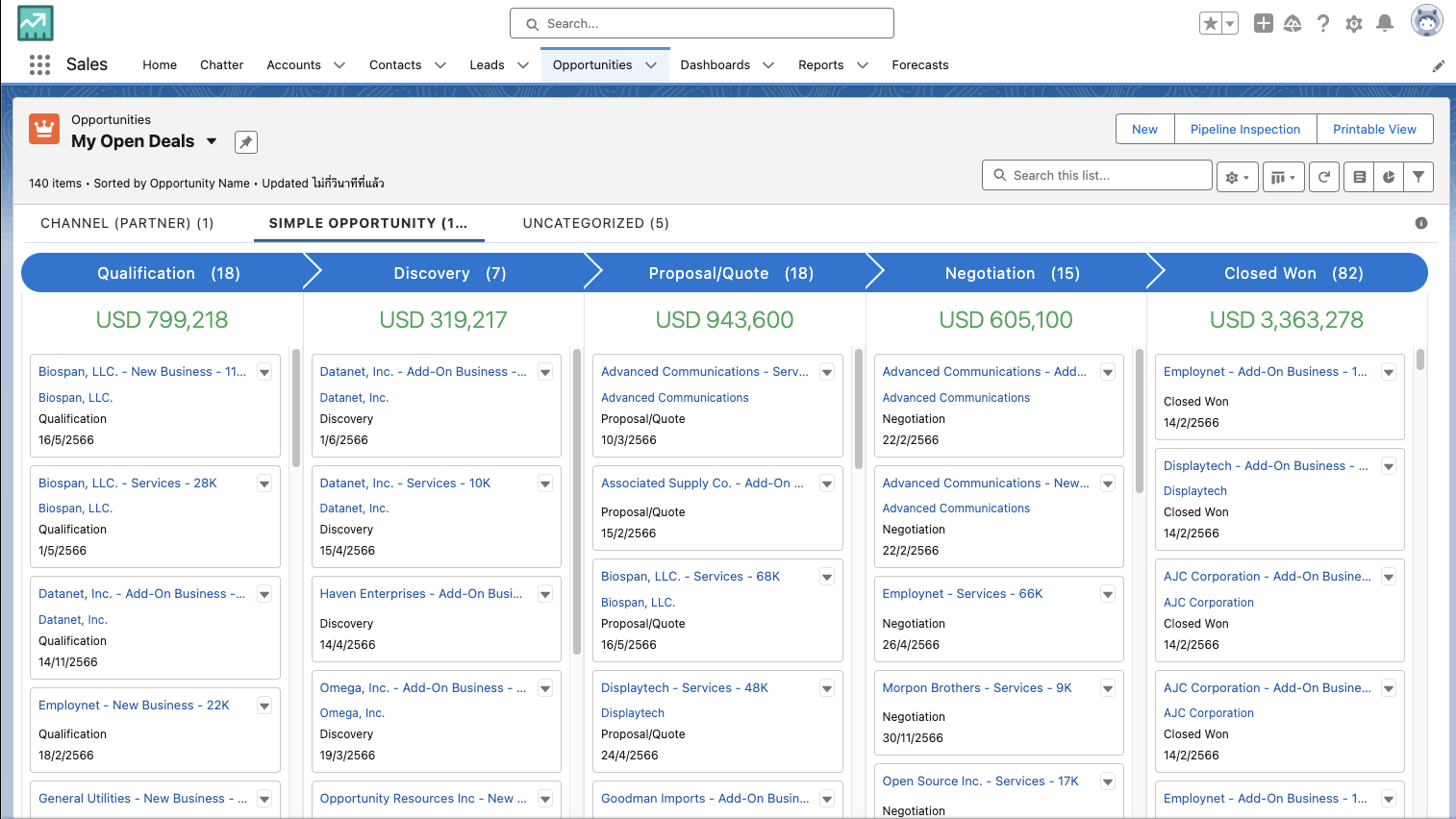Click the Proposal/Quote column scrollbar
This screenshot has height=819, width=1456.
(x=858, y=408)
